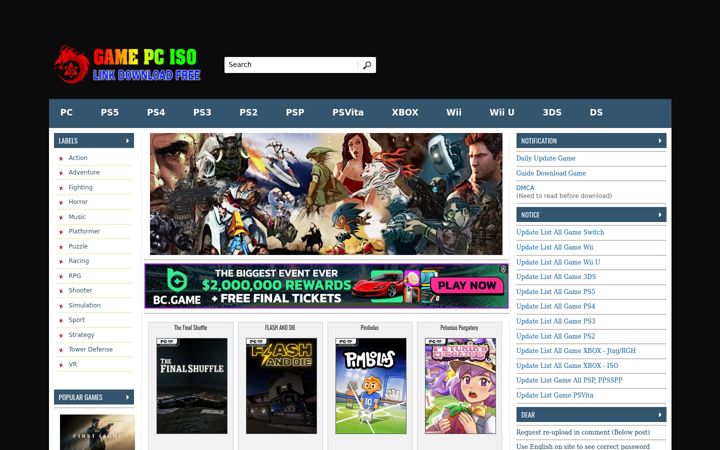
Task: Open Update List All Game PS4
Action: (556, 306)
